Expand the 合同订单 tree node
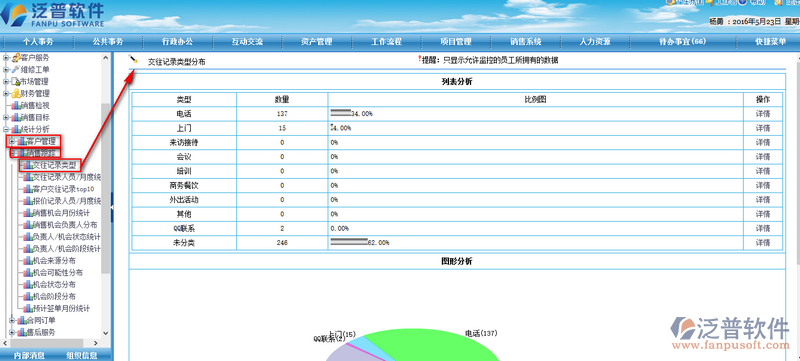The width and height of the screenshot is (800, 361). [12, 321]
